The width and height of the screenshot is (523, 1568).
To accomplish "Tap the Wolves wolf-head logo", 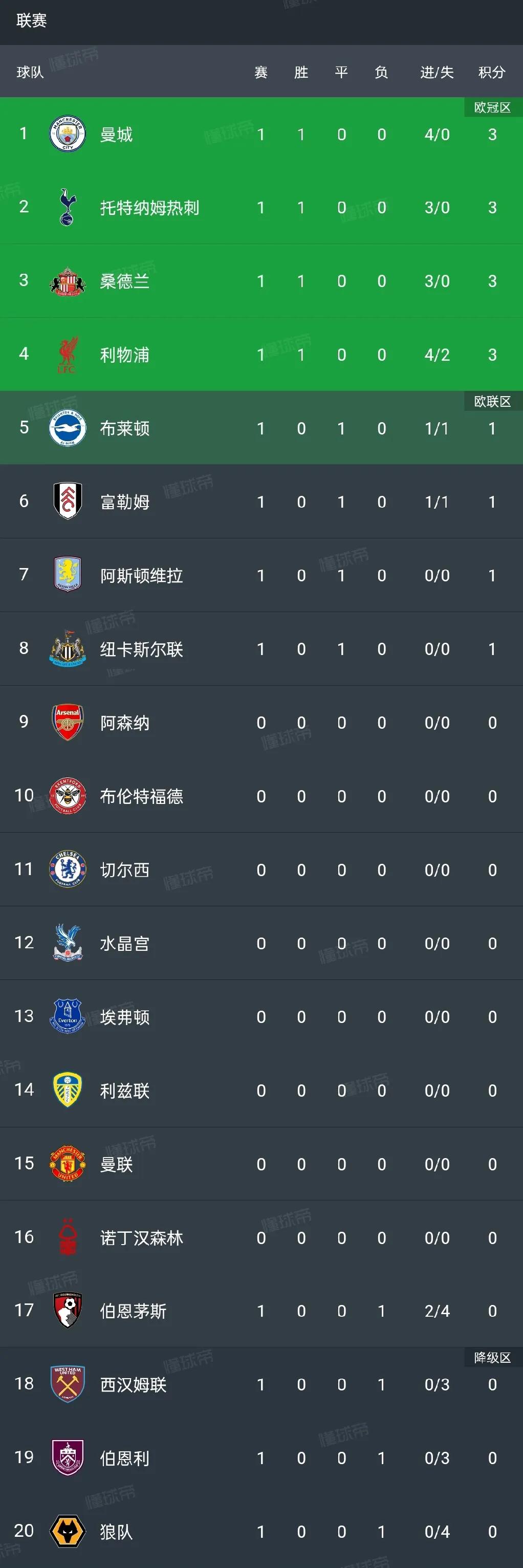I will click(x=68, y=1531).
